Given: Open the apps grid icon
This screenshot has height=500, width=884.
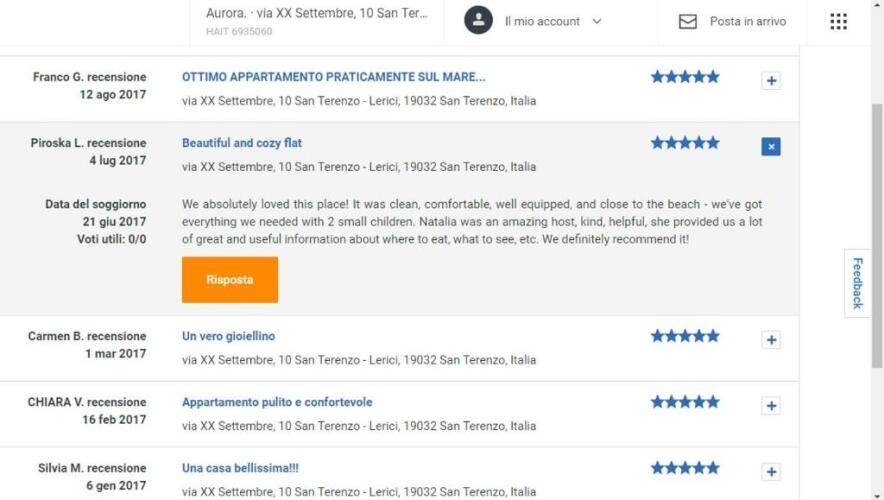Looking at the screenshot, I should [838, 21].
